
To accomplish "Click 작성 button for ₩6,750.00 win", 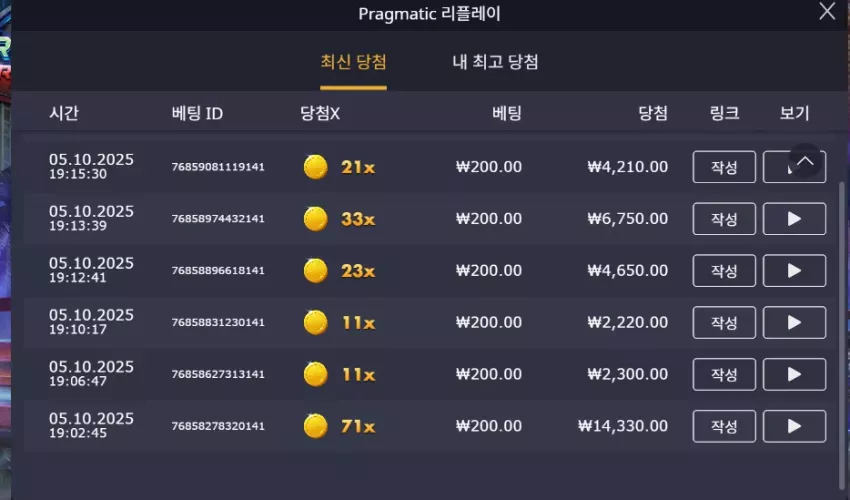I will click(724, 219).
